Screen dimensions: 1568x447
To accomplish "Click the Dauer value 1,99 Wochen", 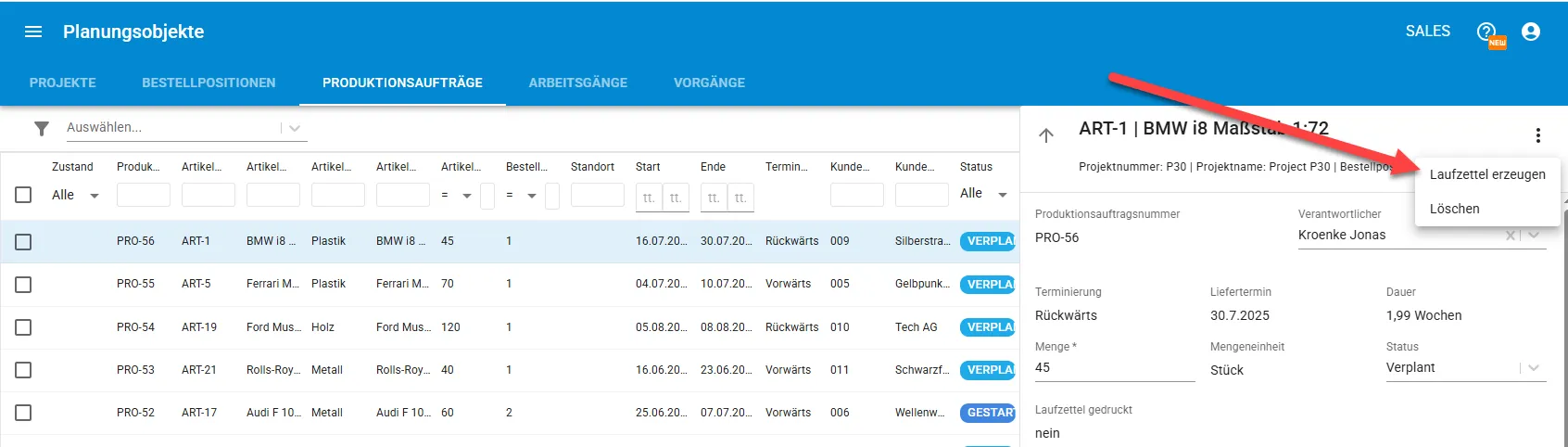I will pyautogui.click(x=1424, y=316).
